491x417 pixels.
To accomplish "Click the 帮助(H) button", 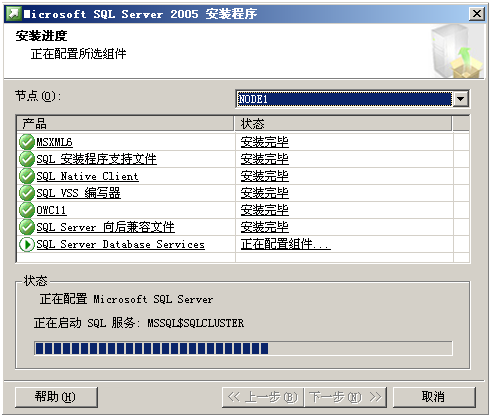I will click(x=56, y=397).
